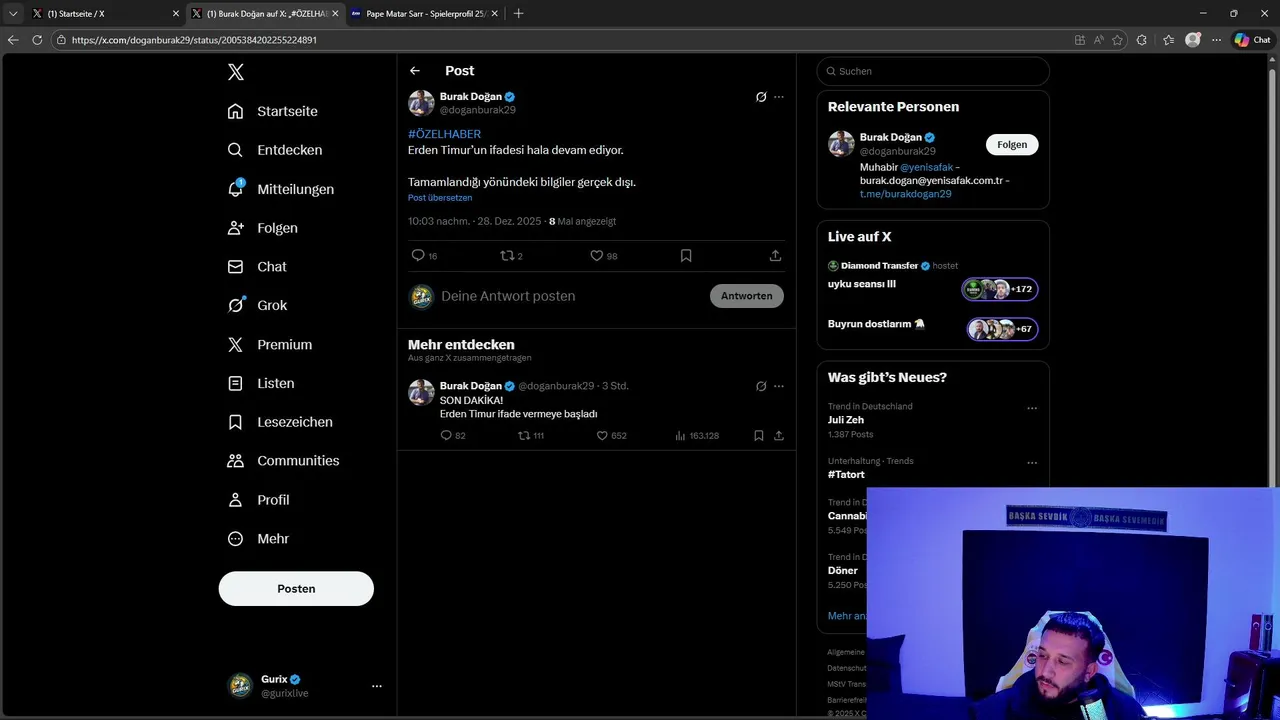
Task: Open the Folgen sidebar item
Action: (262, 228)
